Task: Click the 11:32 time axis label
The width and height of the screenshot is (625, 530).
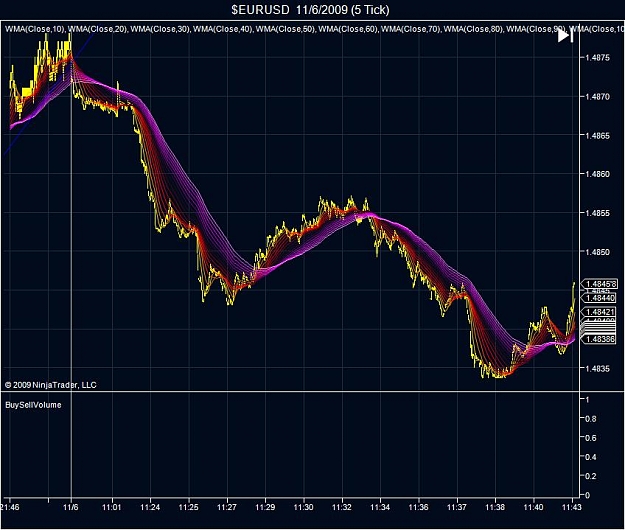Action: click(342, 507)
